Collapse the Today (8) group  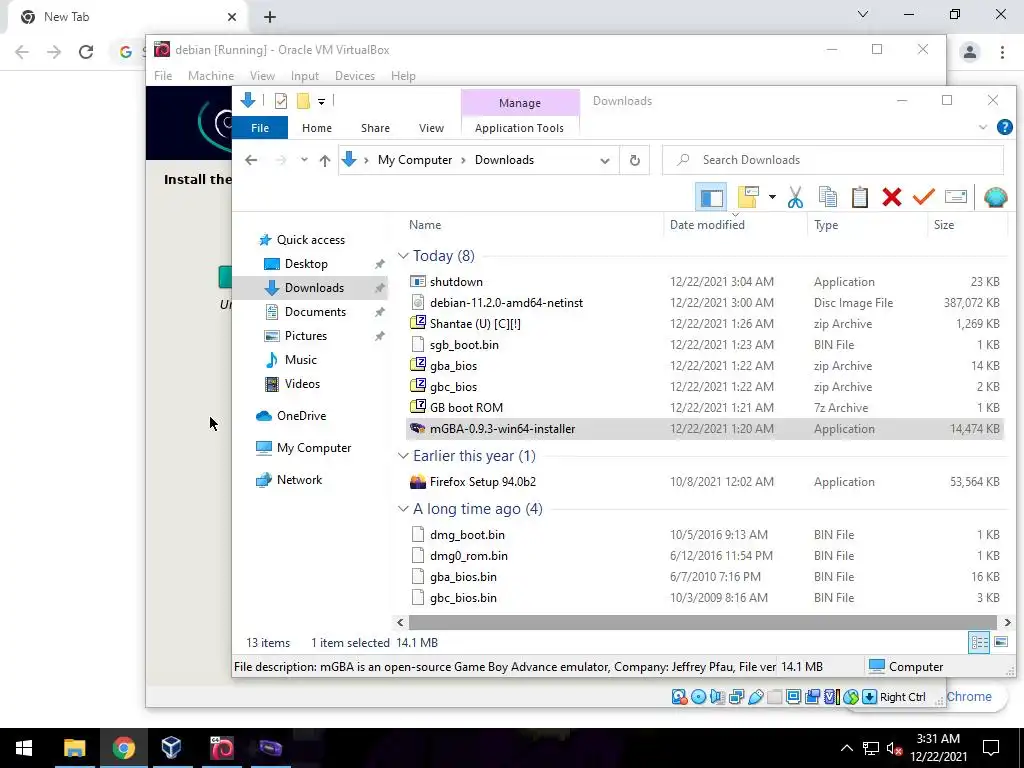(x=403, y=255)
